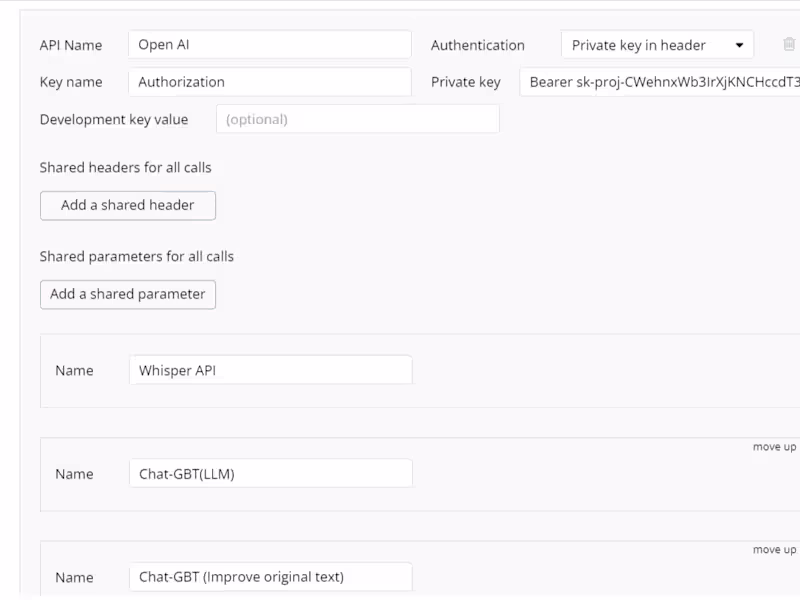This screenshot has width=800, height=600.
Task: Click the Private key field with Bearer token
Action: pyautogui.click(x=658, y=81)
